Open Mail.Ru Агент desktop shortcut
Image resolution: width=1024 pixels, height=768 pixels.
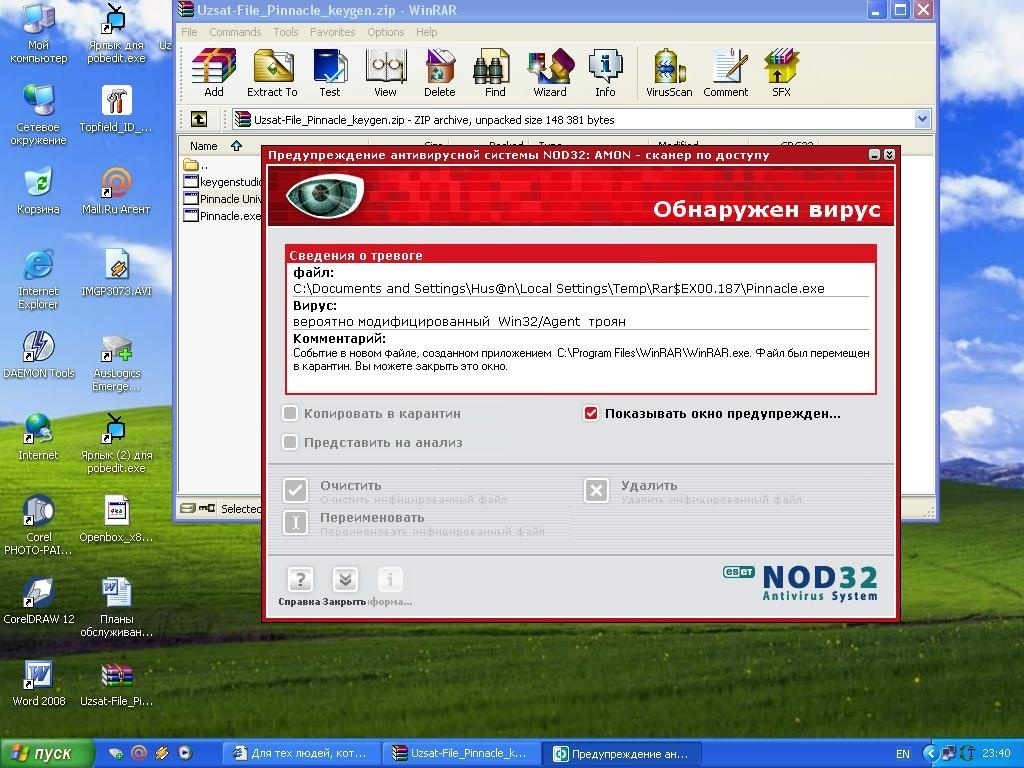116,191
